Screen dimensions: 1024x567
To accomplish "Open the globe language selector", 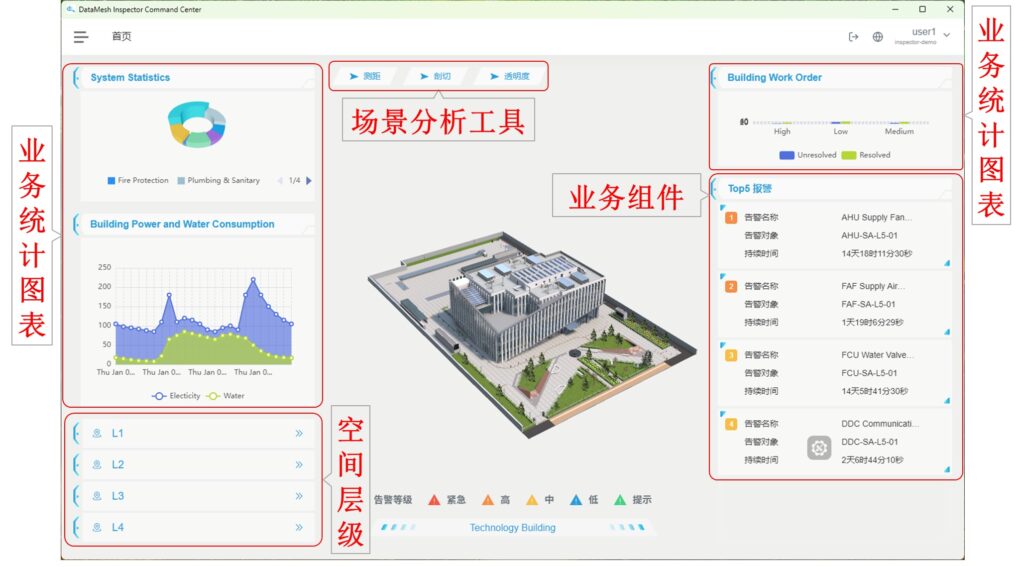I will click(878, 37).
